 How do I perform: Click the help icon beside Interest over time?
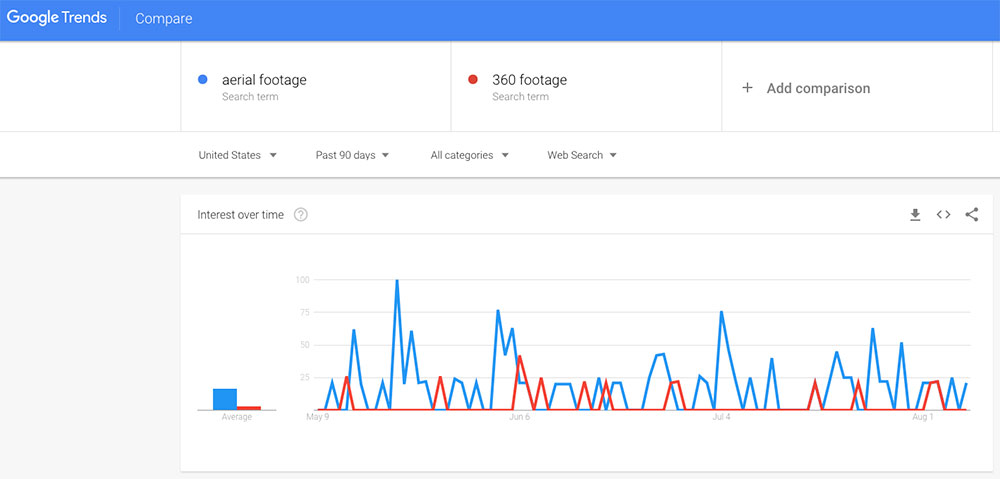pos(301,215)
